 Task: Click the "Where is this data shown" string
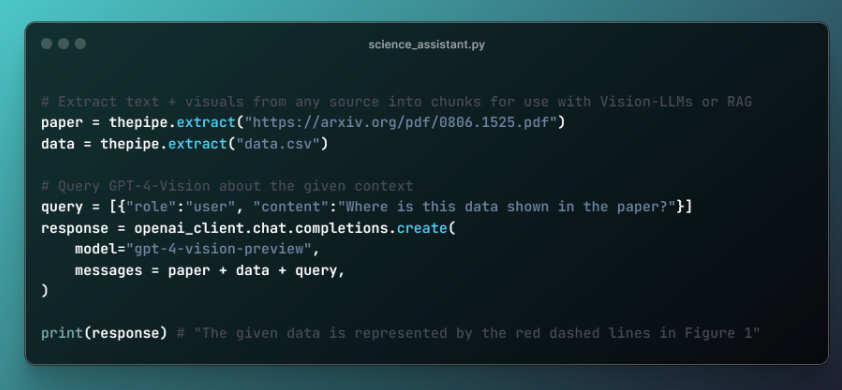coord(506,207)
